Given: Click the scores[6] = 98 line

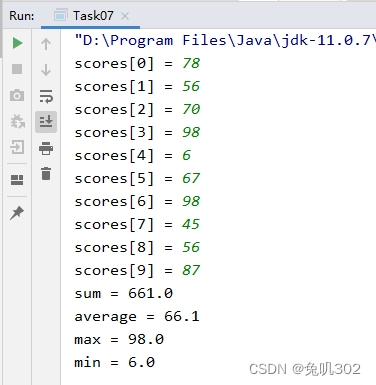Looking at the screenshot, I should click(x=137, y=201).
